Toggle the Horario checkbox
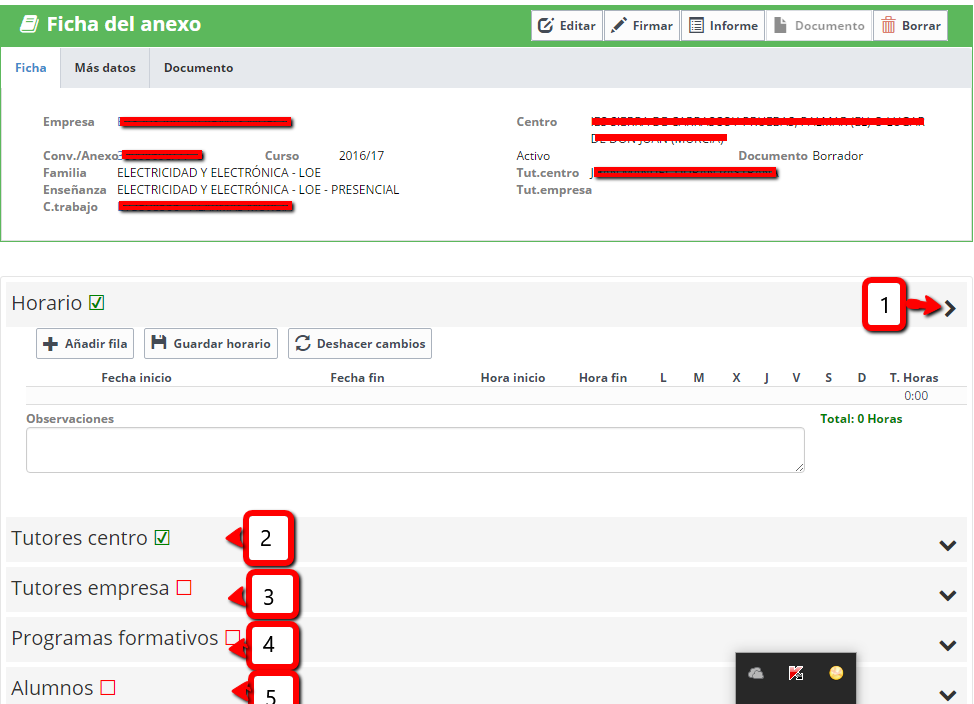The width and height of the screenshot is (974, 704). tap(97, 303)
